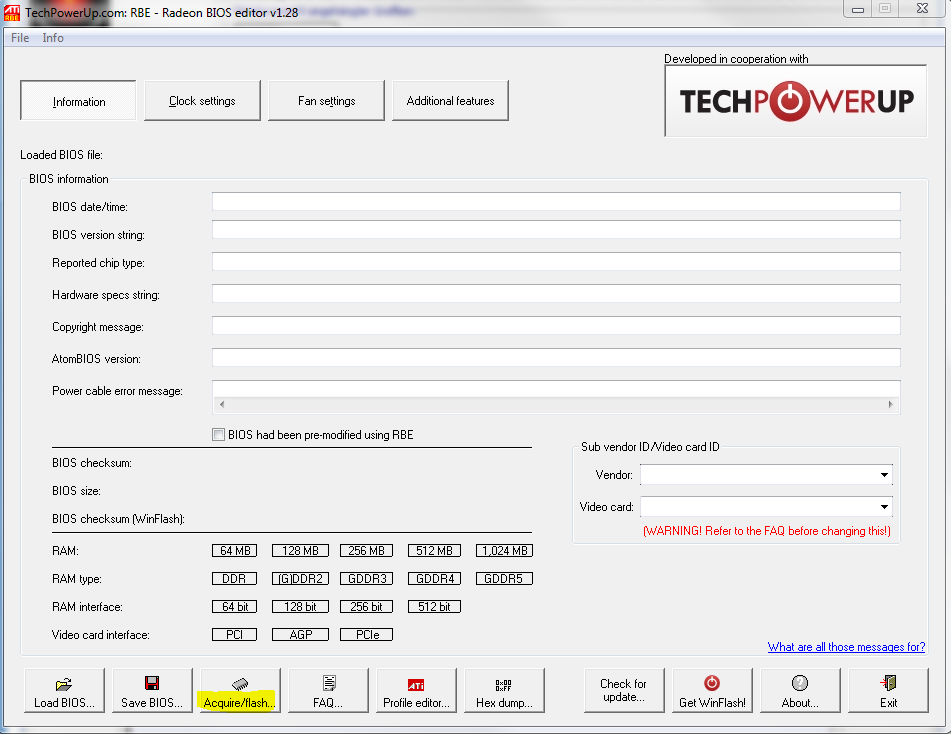The image size is (951, 734).
Task: Click Get WinFlash power icon button
Action: click(712, 690)
